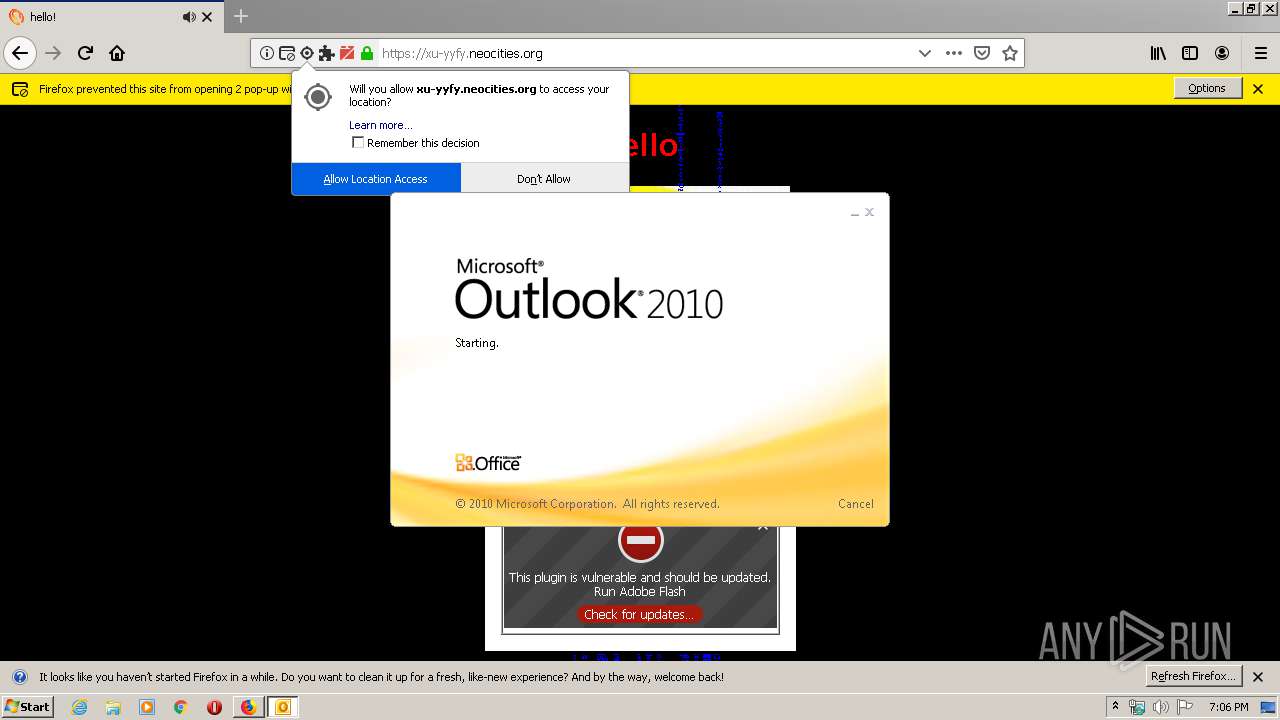The width and height of the screenshot is (1280, 720).
Task: Dismiss the yellow pop-up blocked notification bar
Action: [x=1258, y=89]
